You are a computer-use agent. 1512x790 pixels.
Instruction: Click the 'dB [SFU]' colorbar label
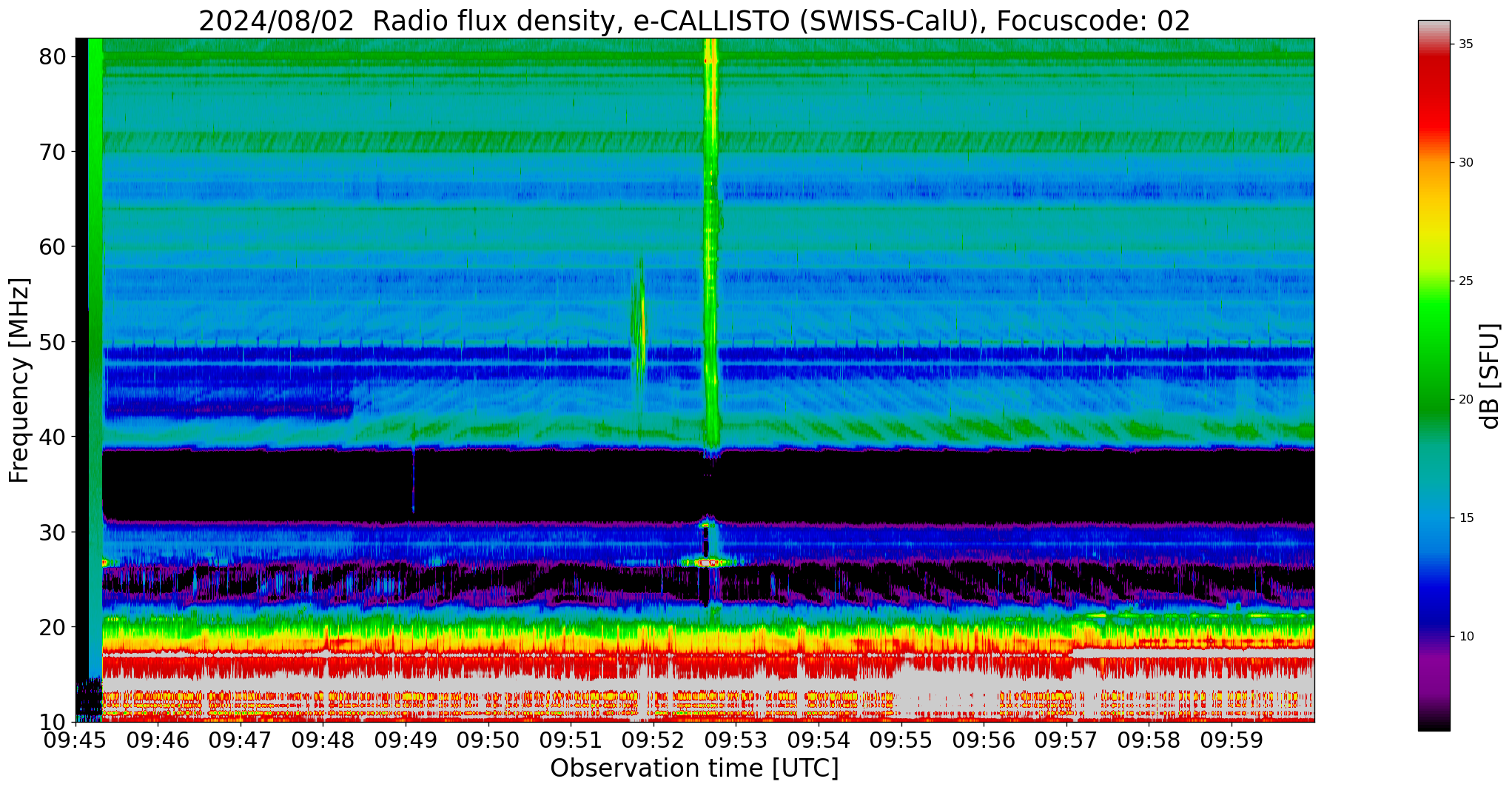click(x=1488, y=376)
